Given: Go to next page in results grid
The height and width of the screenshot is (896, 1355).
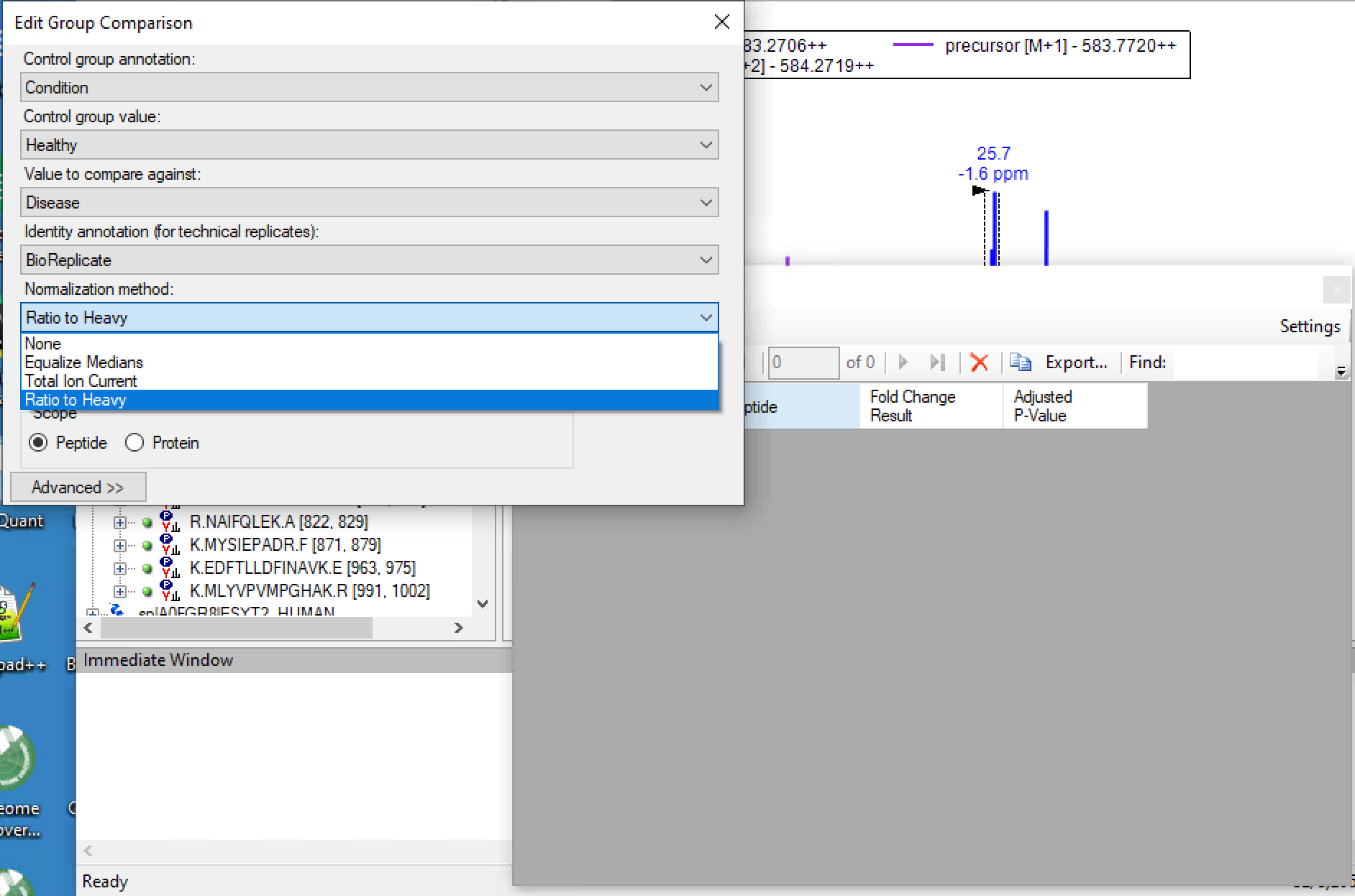Looking at the screenshot, I should (x=903, y=362).
